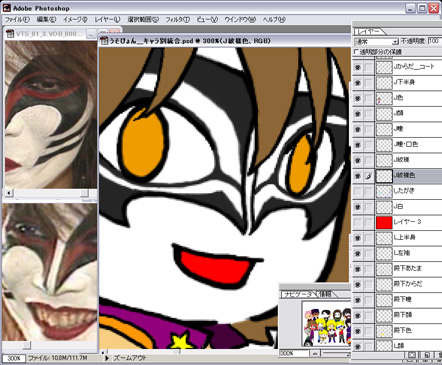
Task: Select the 殿下瞳 layer by name
Action: pos(402,300)
